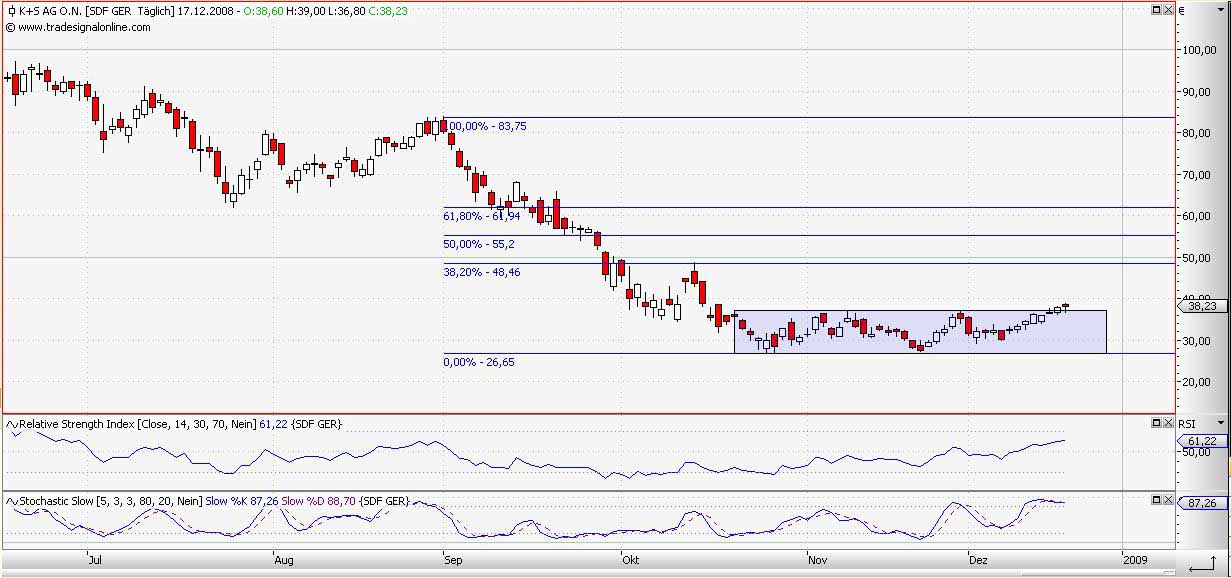Select the 50,00% - 55,2 Fibonacci label
Screen dimensions: 1231x578
tap(479, 244)
